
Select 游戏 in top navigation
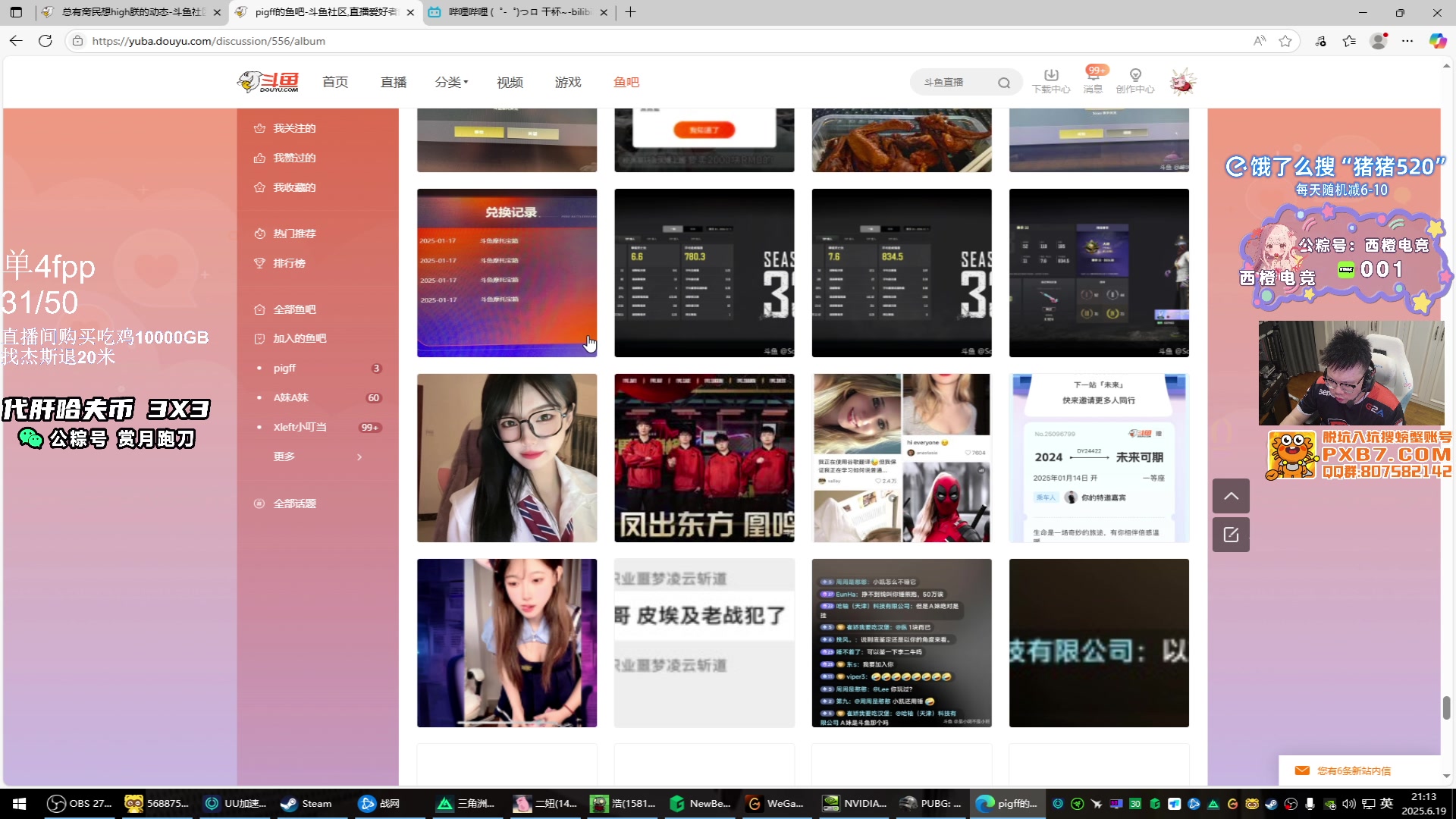pyautogui.click(x=568, y=82)
